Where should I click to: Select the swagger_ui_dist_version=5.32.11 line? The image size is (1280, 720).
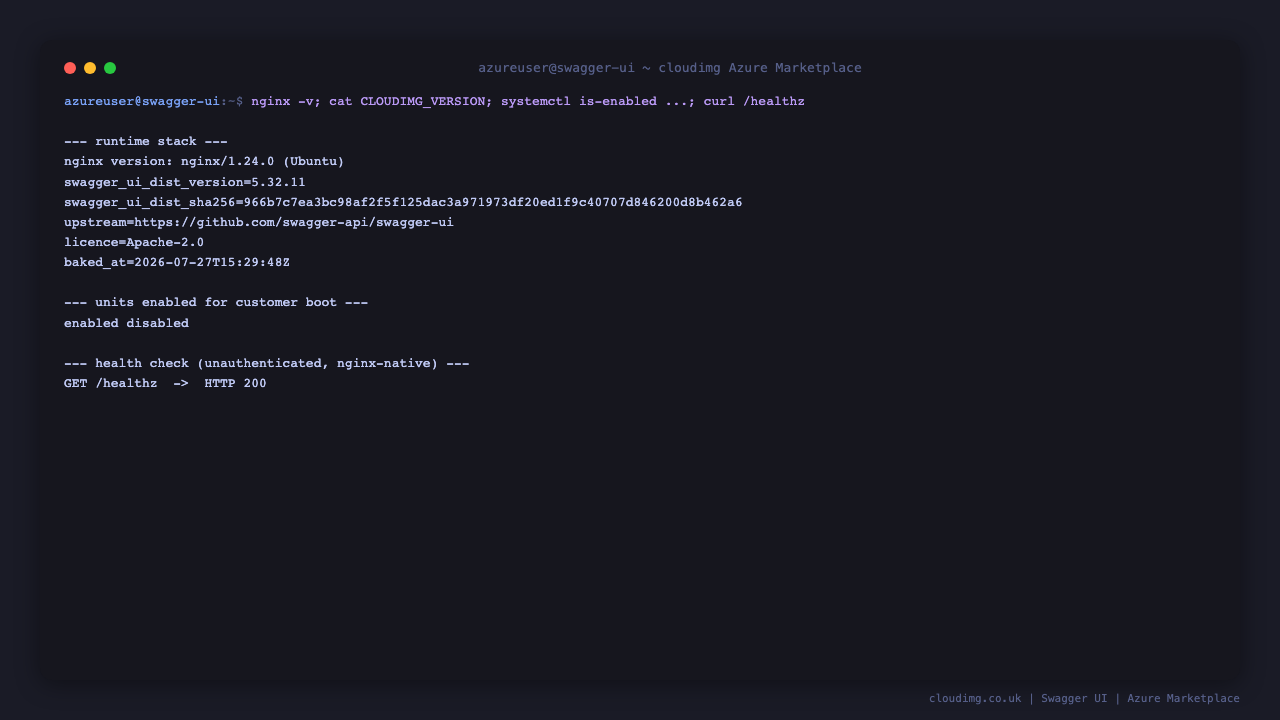click(x=185, y=182)
